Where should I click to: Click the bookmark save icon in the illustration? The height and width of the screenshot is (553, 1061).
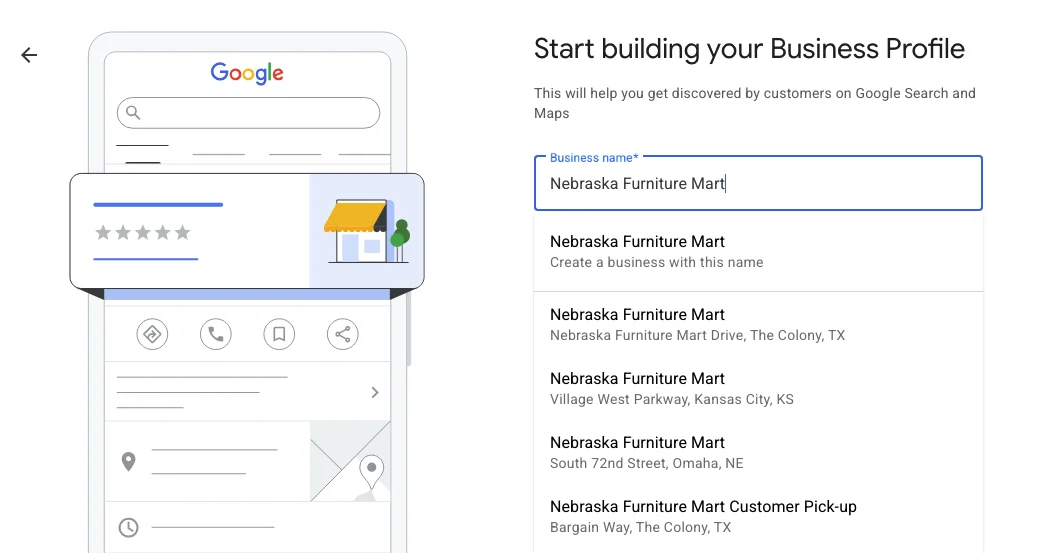tap(279, 334)
